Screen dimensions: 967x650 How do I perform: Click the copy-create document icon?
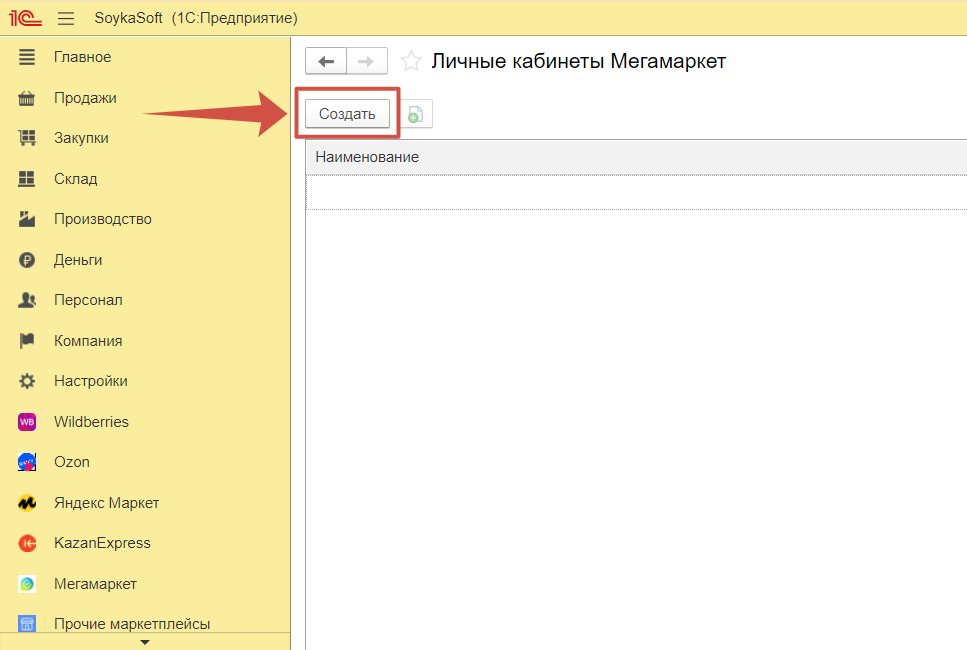415,115
